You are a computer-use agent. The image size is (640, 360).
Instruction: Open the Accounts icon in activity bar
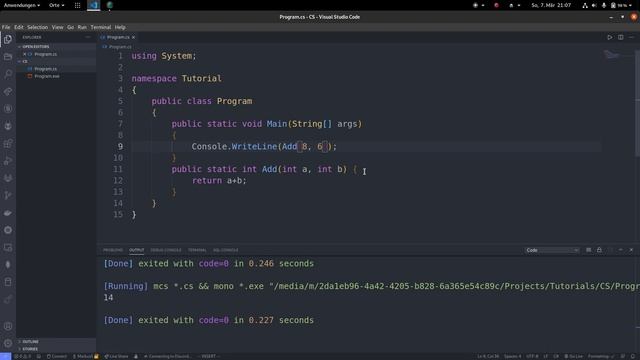click(x=8, y=326)
